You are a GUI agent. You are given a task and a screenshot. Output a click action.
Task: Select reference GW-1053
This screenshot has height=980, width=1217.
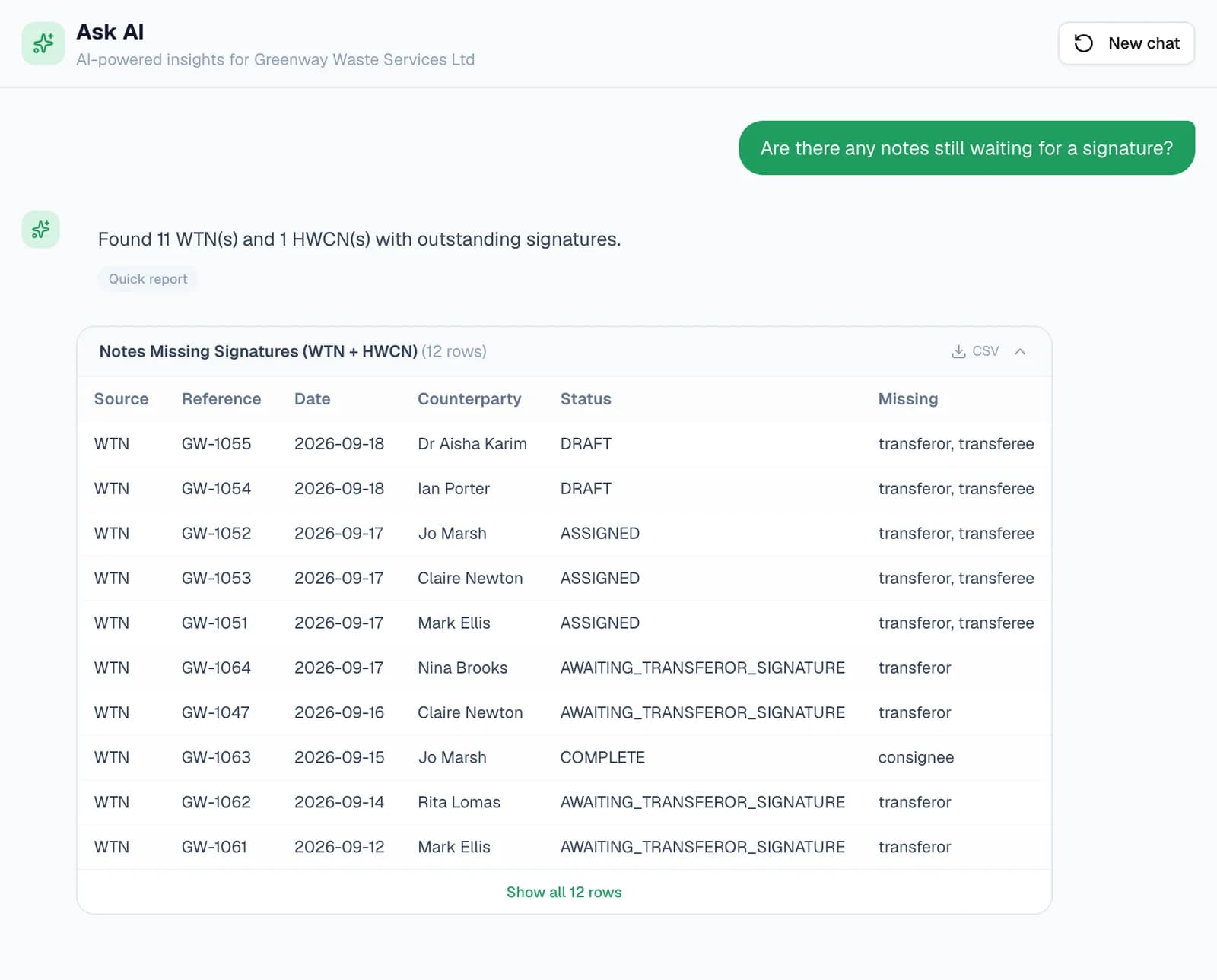(216, 579)
